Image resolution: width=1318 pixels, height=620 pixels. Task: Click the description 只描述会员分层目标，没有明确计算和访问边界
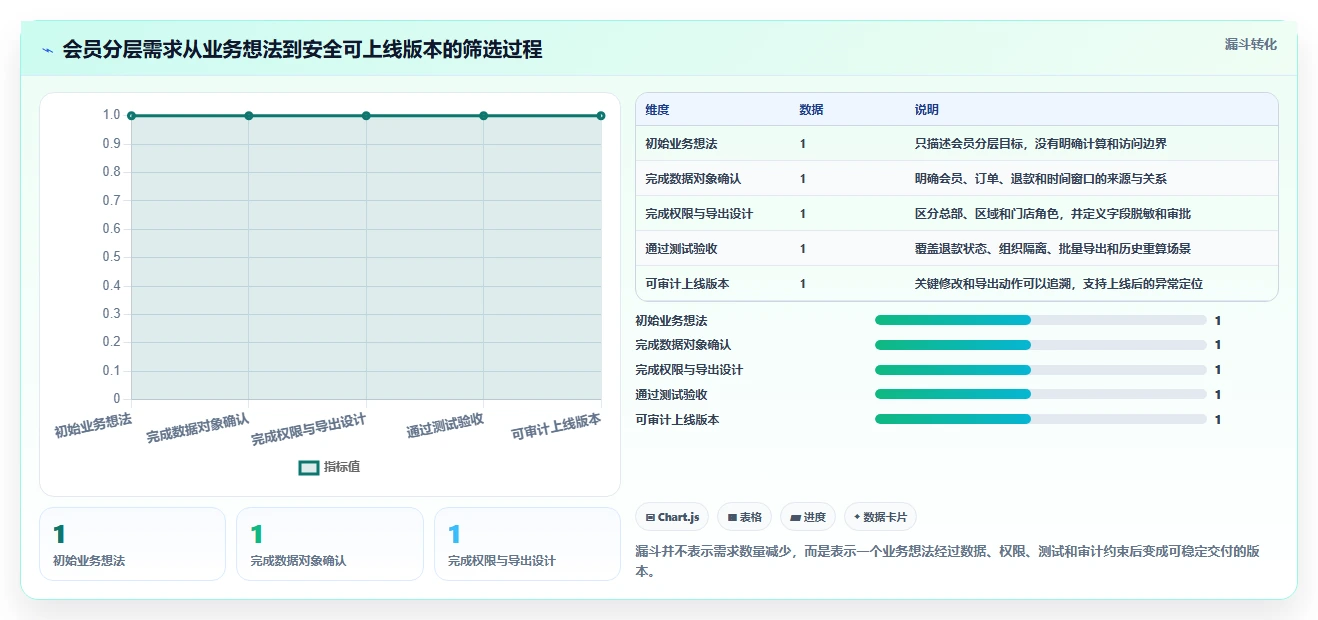pyautogui.click(x=1040, y=144)
